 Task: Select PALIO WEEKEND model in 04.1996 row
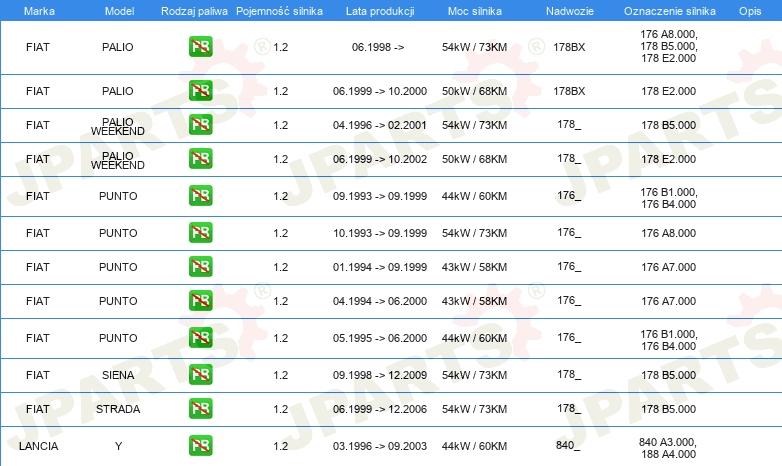coord(118,126)
